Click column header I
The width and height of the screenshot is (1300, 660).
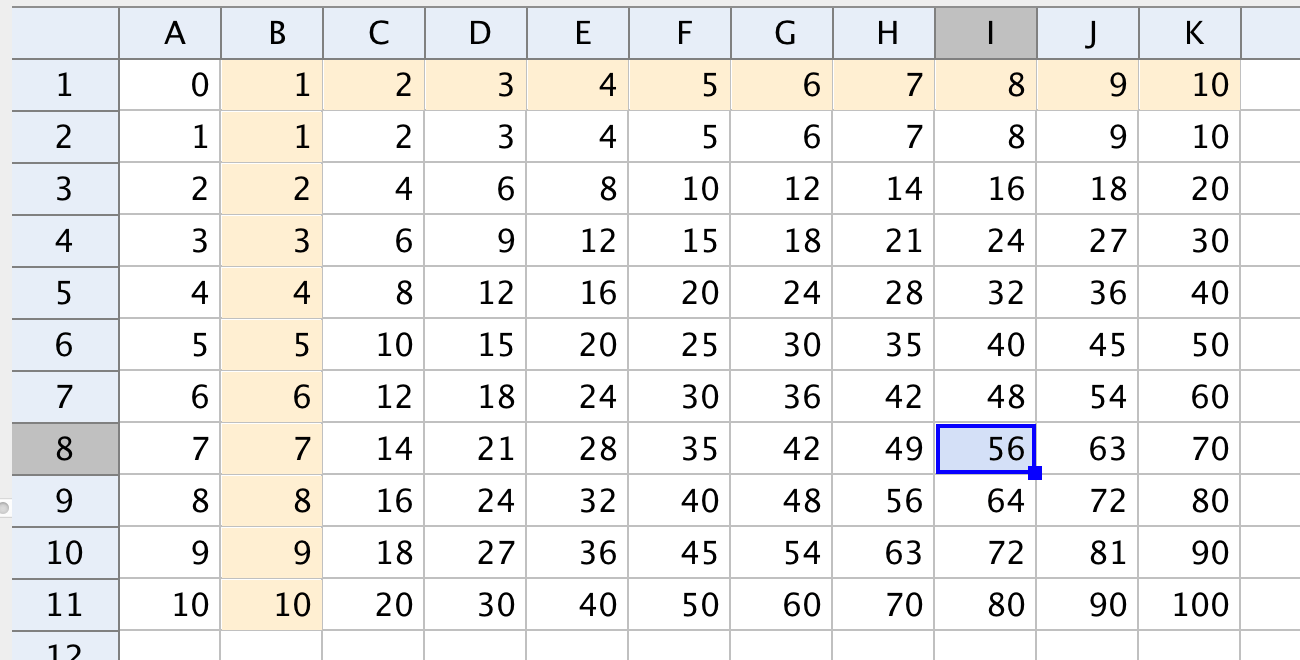click(x=986, y=34)
